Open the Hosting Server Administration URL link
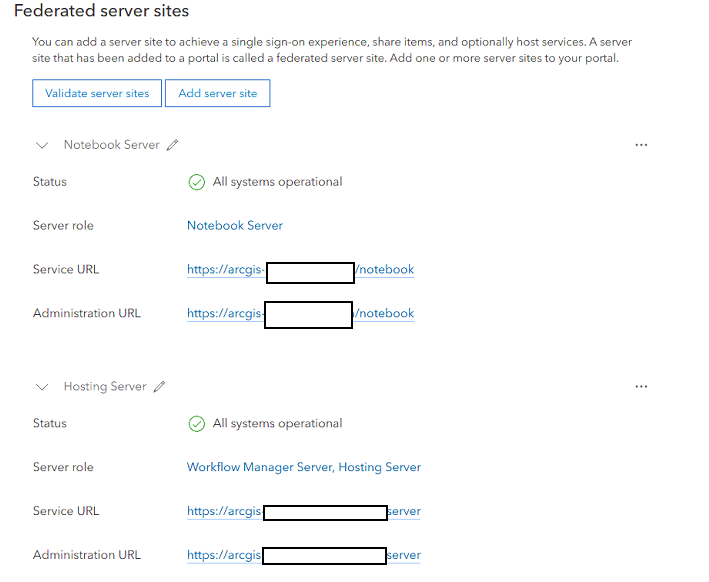 pyautogui.click(x=224, y=556)
